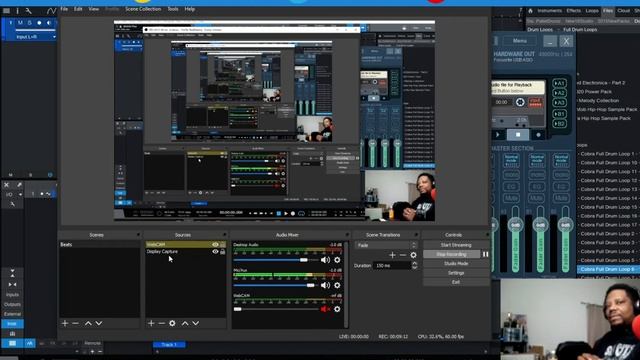Click the automation curve icon in DAW toolbar
Screen dimensions: 640x360
pos(51,11)
